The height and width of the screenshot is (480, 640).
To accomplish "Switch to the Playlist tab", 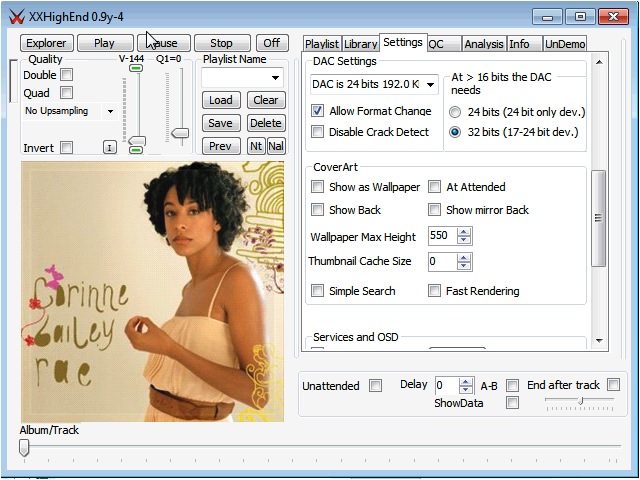I will 322,44.
